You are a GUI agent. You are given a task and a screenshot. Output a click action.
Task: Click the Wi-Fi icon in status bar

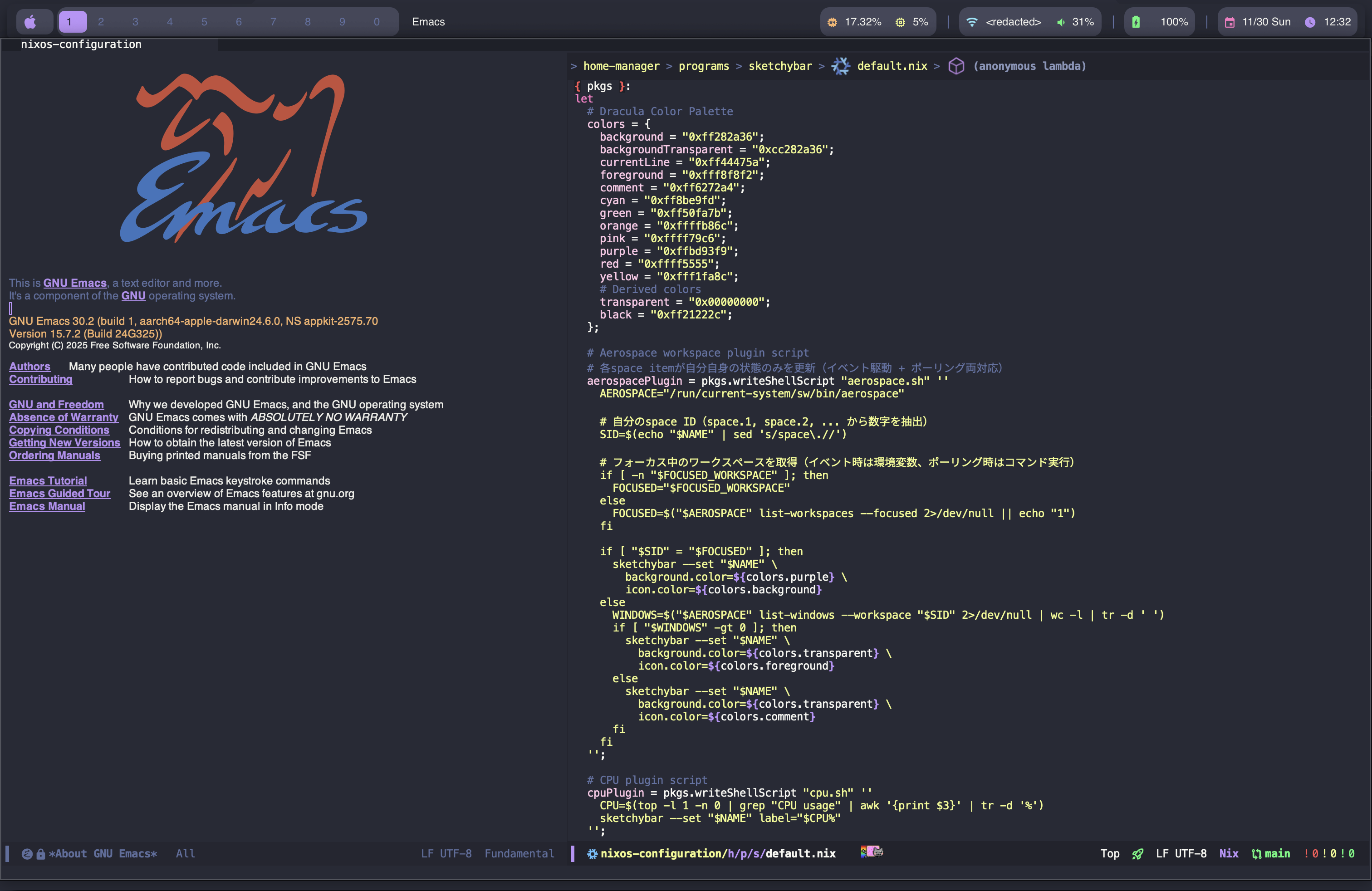972,22
